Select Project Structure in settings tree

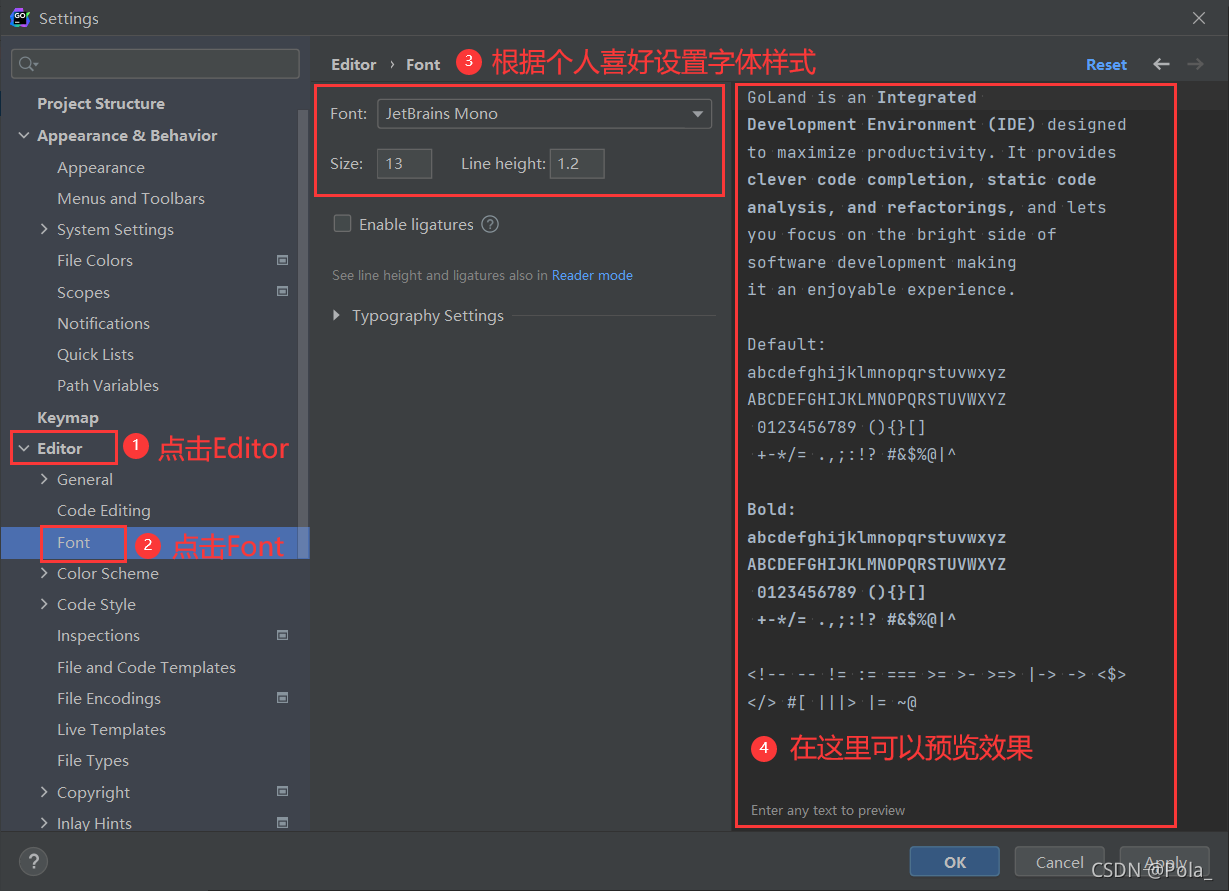point(101,104)
